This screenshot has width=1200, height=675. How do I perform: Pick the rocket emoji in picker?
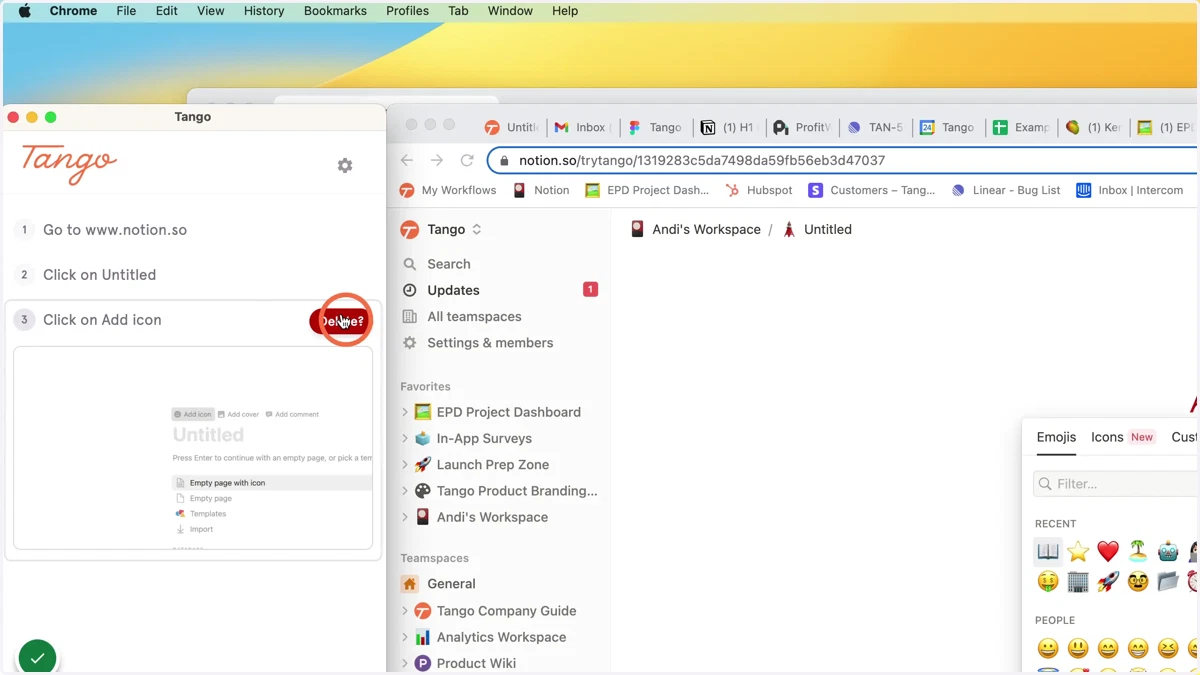[1108, 581]
